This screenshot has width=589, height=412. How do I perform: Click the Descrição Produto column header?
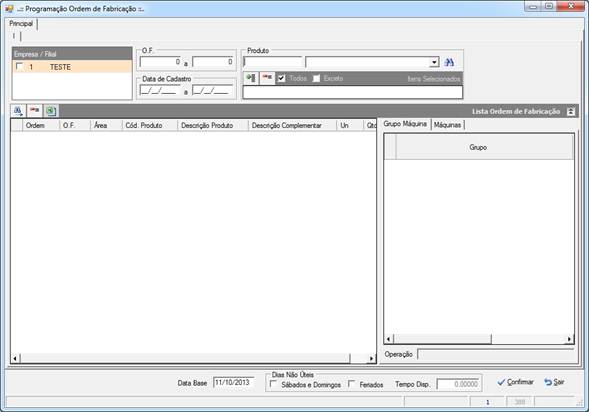[213, 125]
